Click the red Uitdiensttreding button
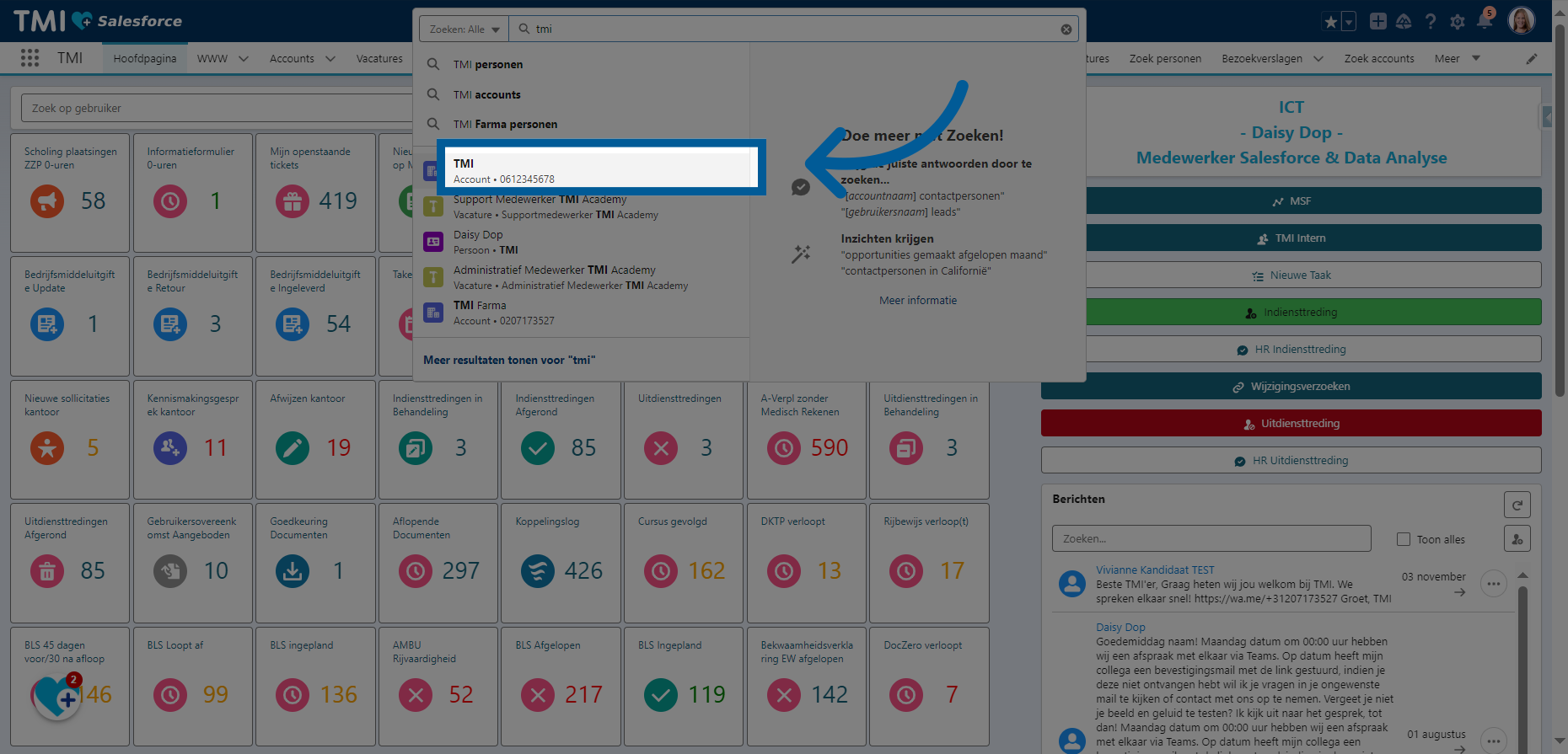 [x=1291, y=423]
